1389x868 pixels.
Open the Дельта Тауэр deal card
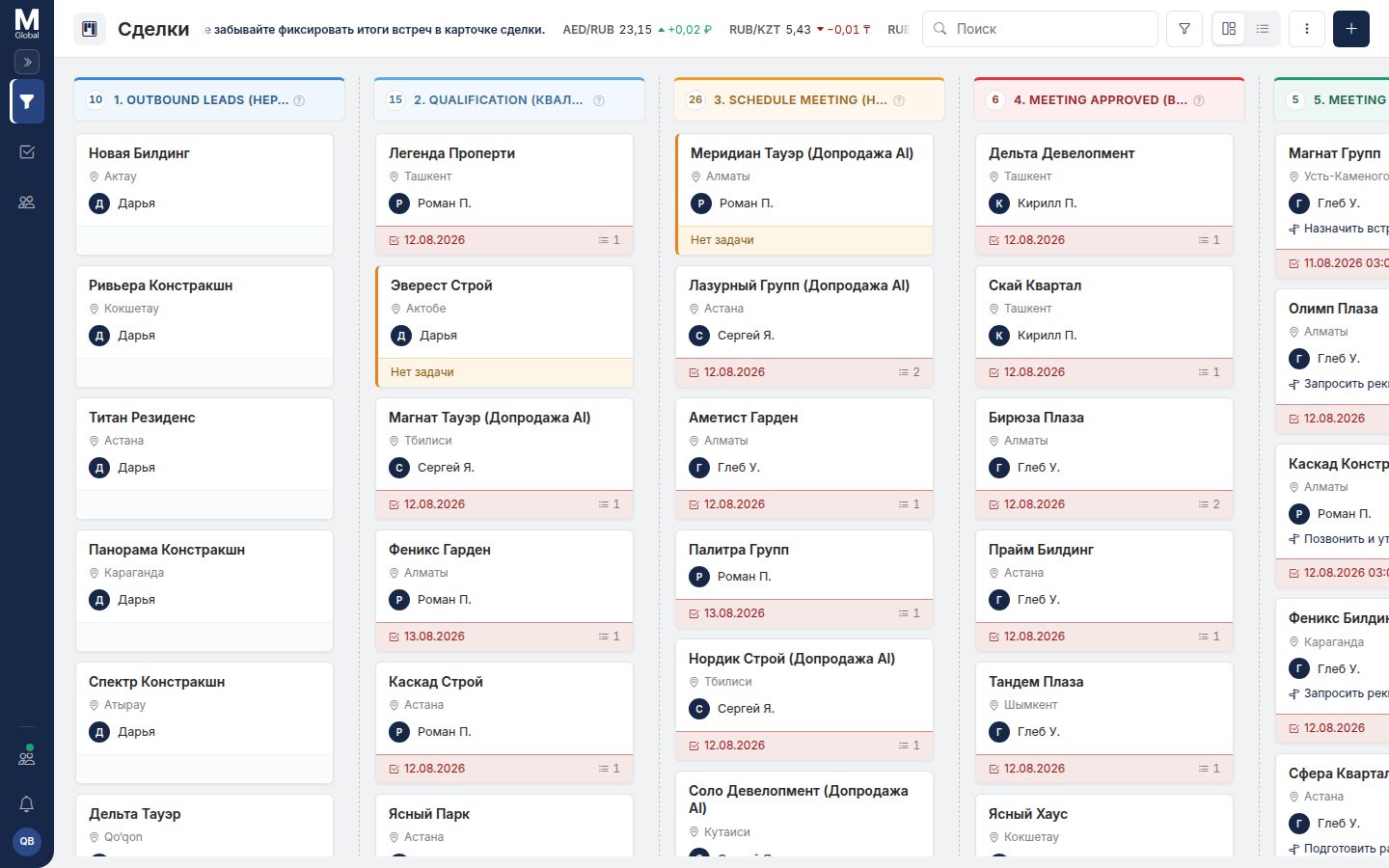(204, 826)
